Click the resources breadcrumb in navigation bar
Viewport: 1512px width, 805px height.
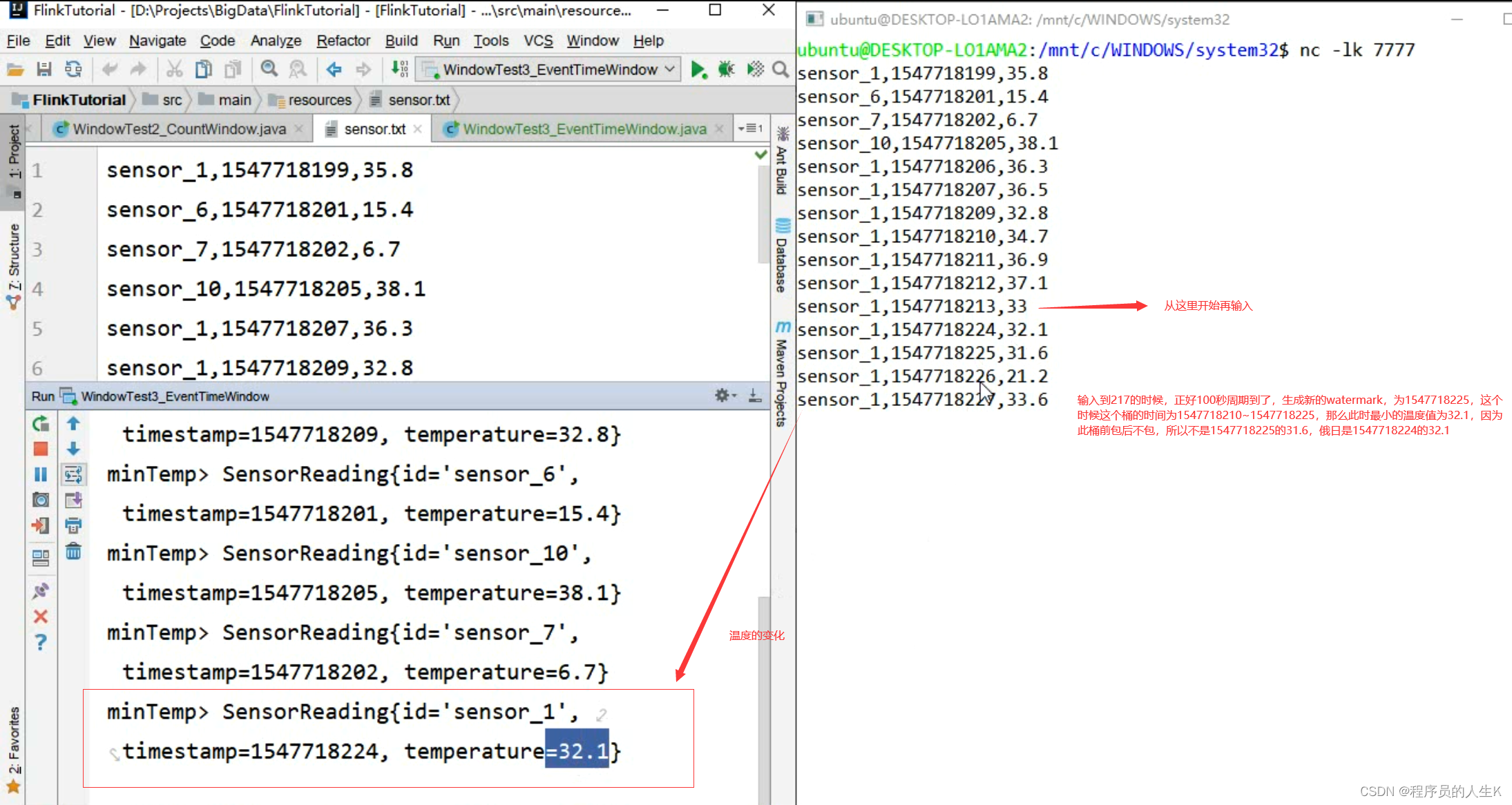pyautogui.click(x=319, y=100)
